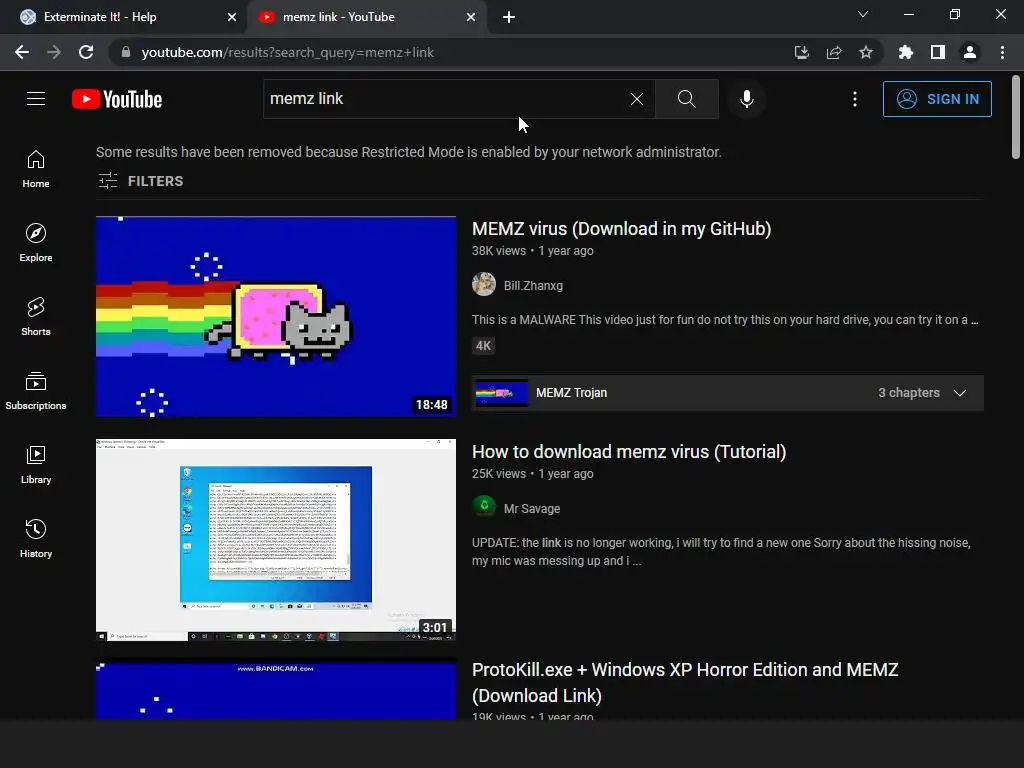
Task: Click the magnifying glass search button
Action: [x=686, y=99]
